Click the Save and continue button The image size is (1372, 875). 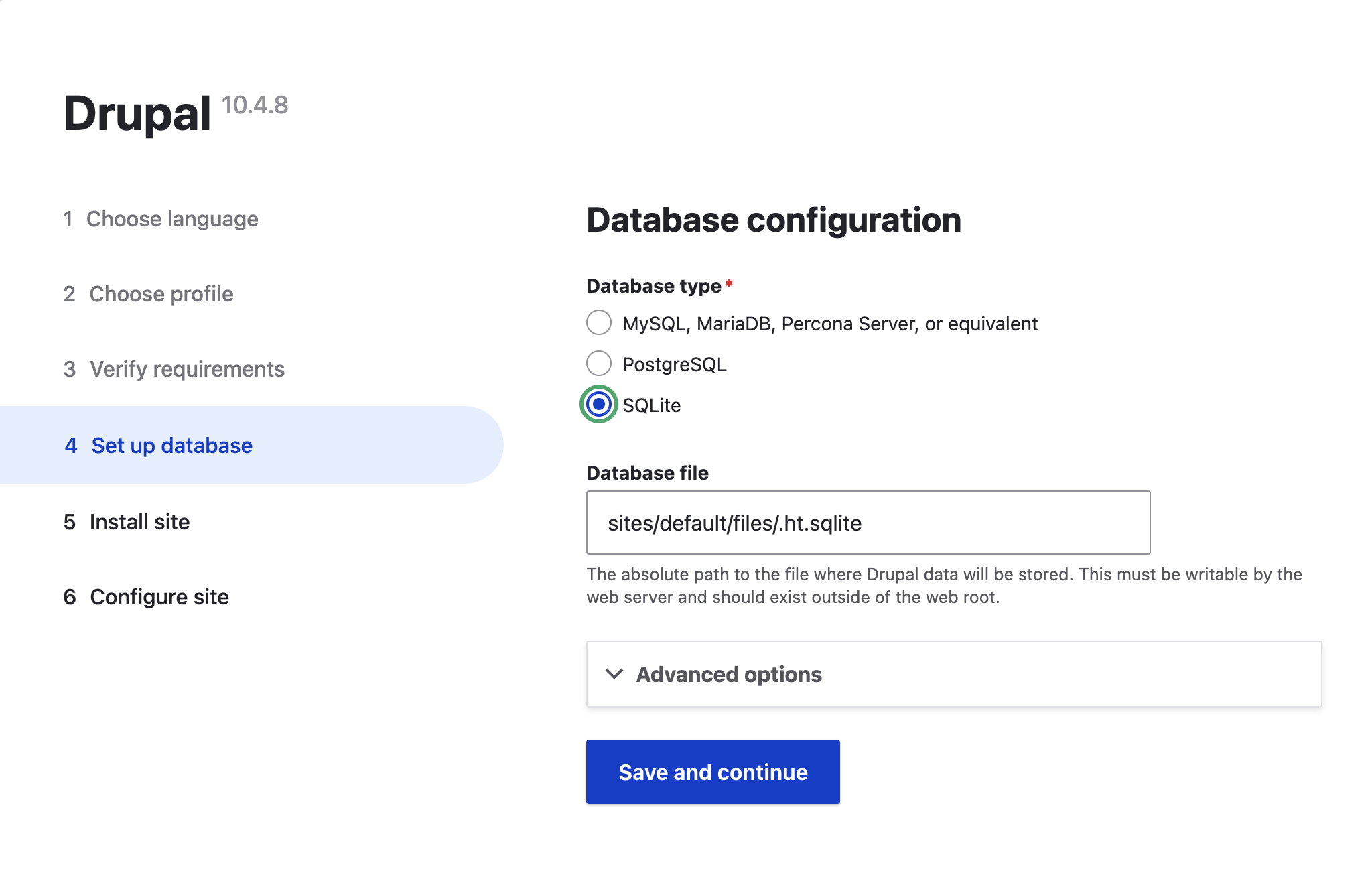713,772
